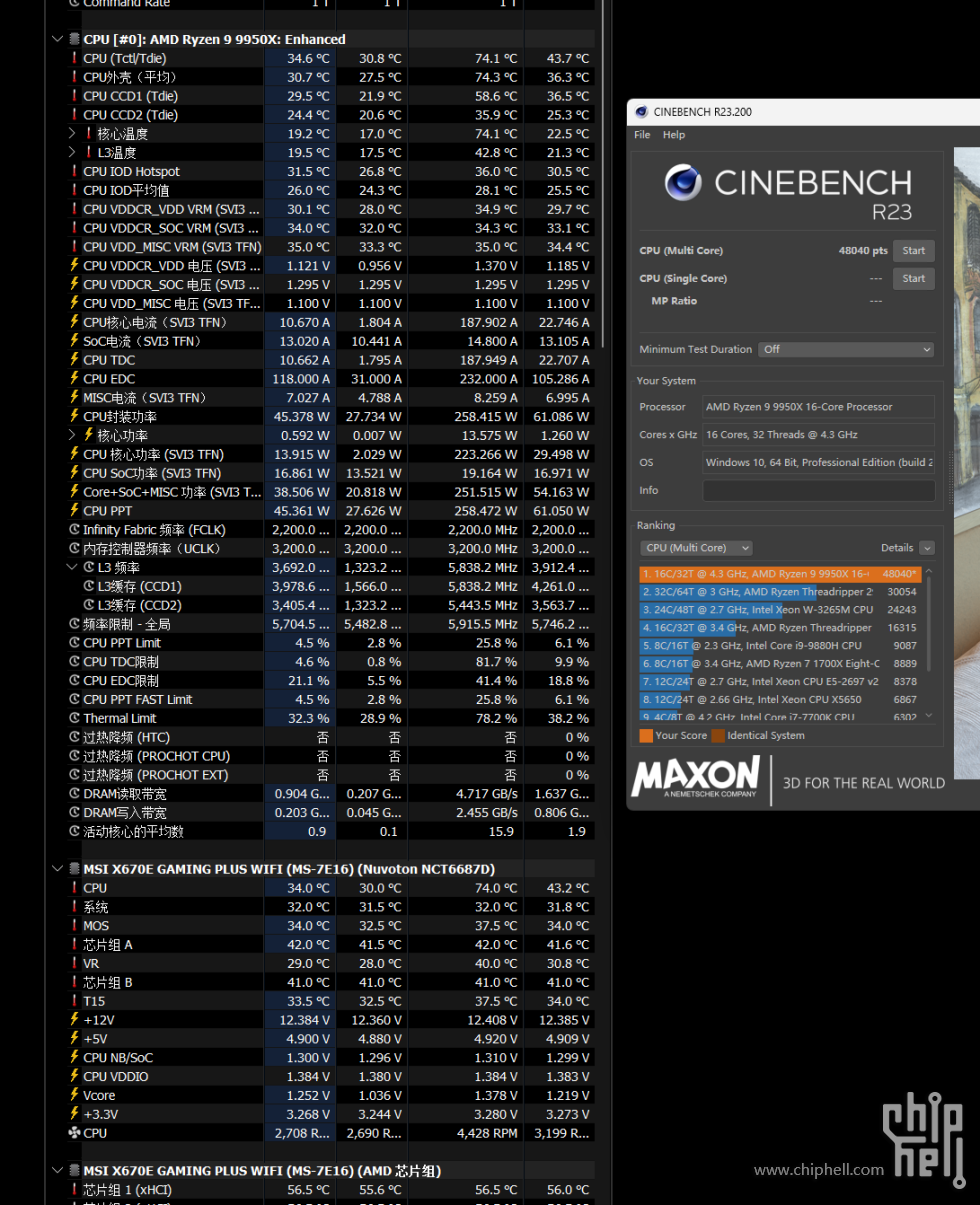980x1205 pixels.
Task: Click the chip icon of the Nuvoton NCT6687D header
Action: pos(74,869)
